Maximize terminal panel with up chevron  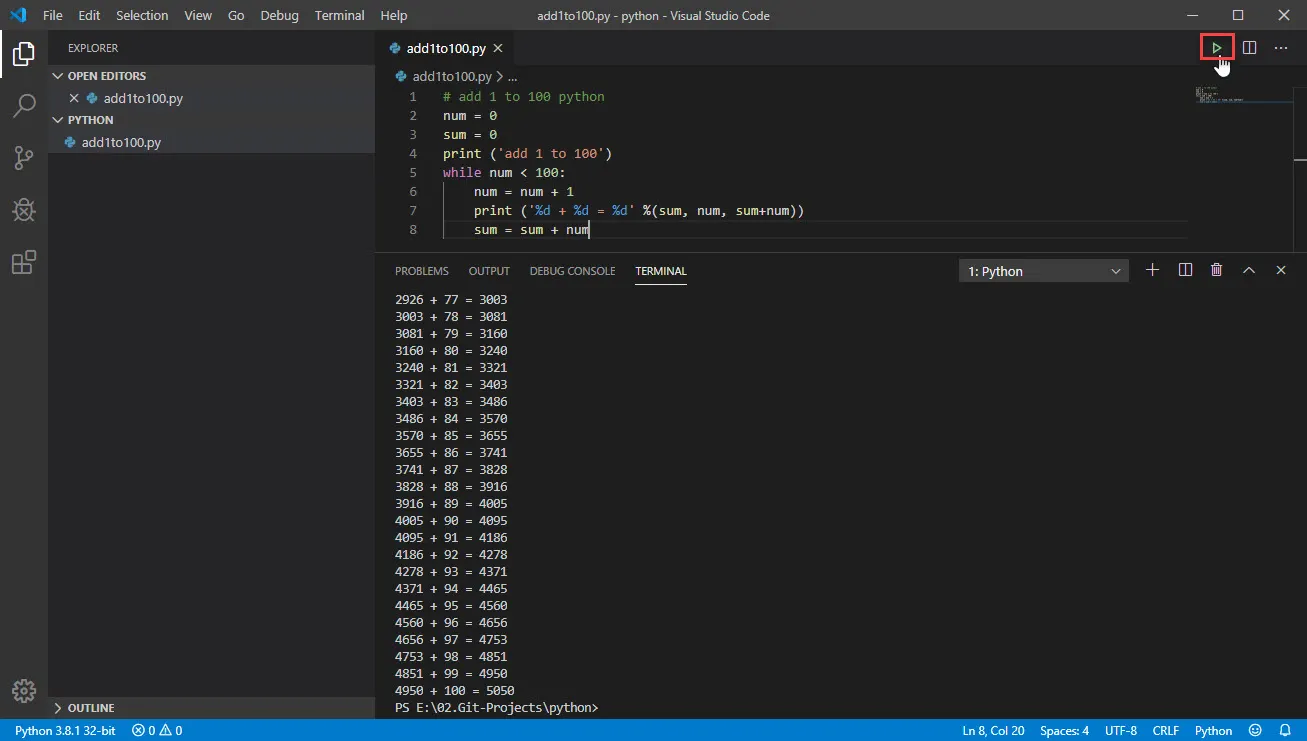1248,270
